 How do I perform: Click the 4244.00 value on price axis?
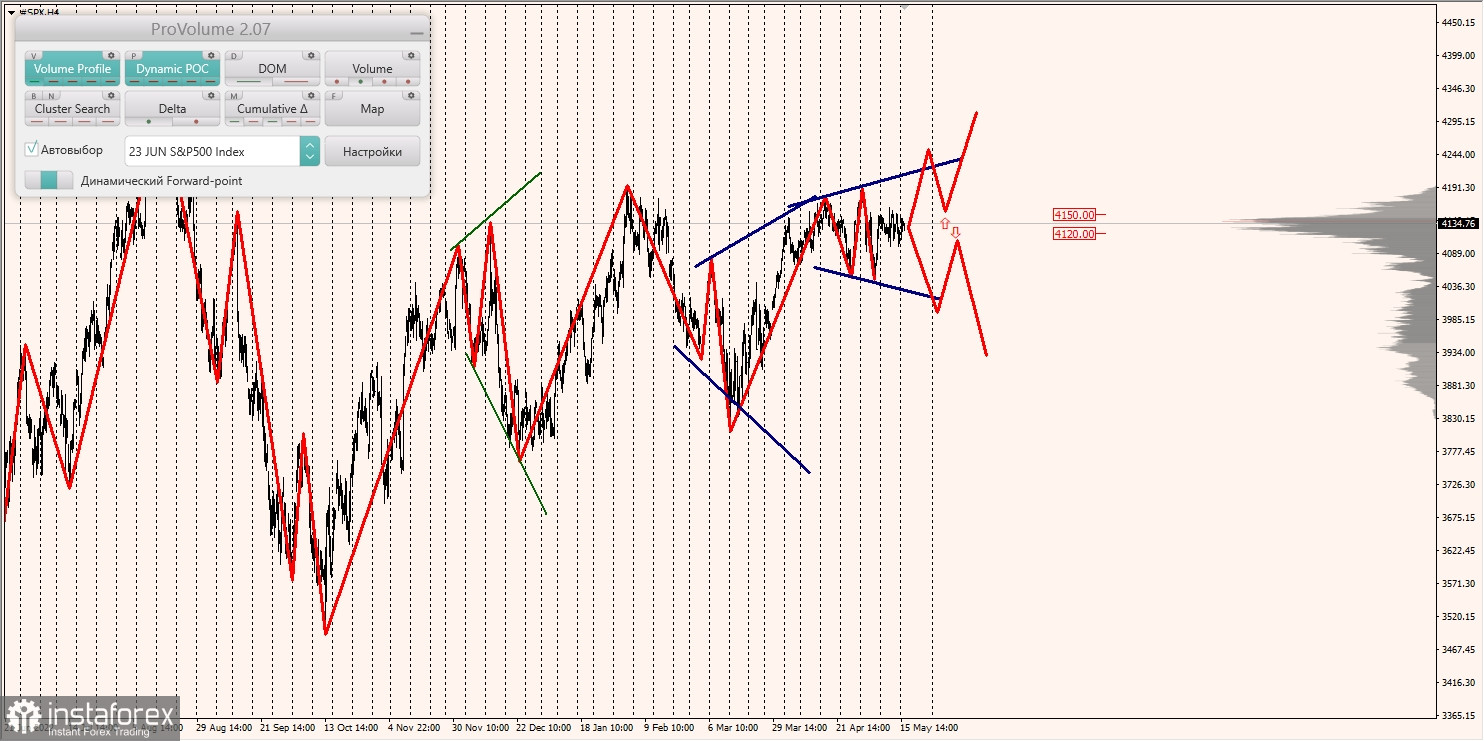1458,154
